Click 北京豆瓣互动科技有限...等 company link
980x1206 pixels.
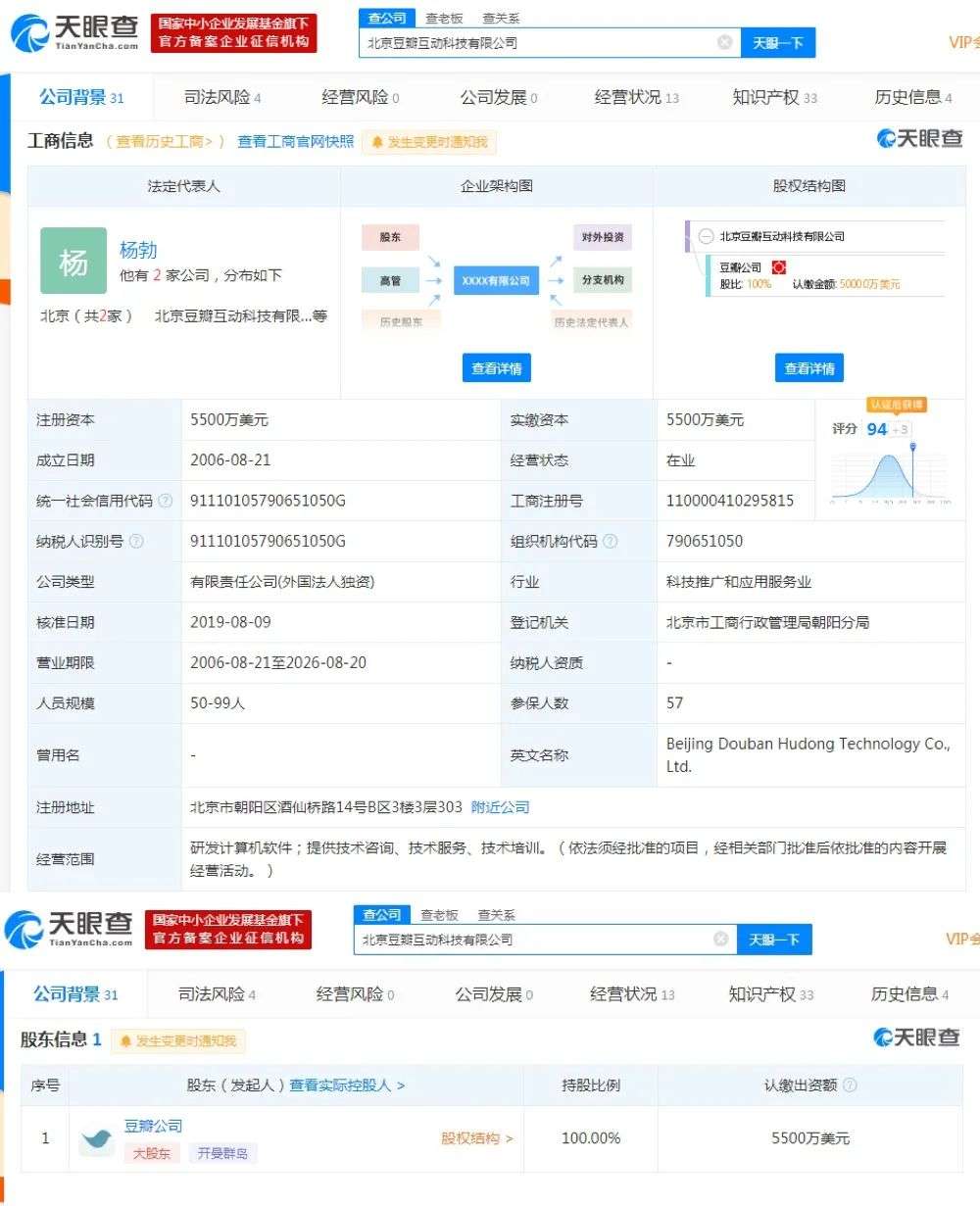click(240, 315)
